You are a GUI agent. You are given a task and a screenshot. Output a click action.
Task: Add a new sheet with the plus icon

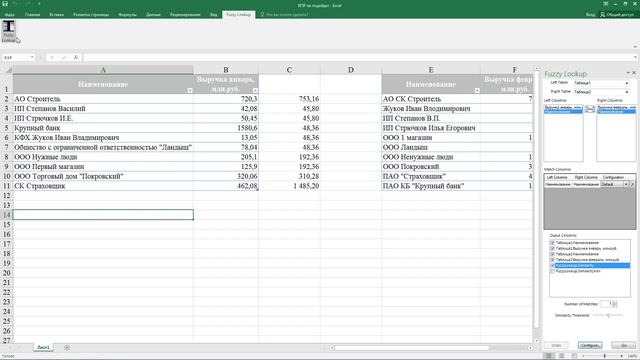point(67,348)
